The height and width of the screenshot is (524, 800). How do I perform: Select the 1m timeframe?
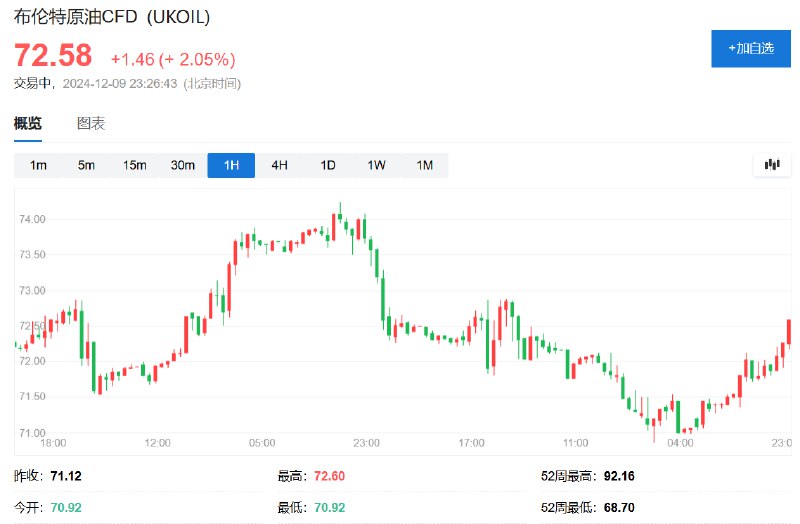tap(38, 165)
